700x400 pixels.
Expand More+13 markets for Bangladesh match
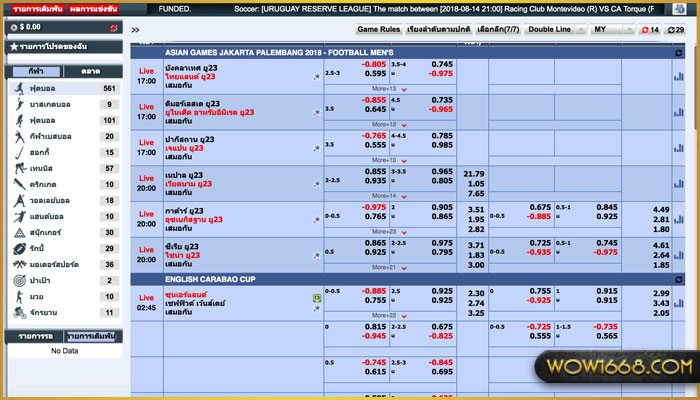(383, 89)
